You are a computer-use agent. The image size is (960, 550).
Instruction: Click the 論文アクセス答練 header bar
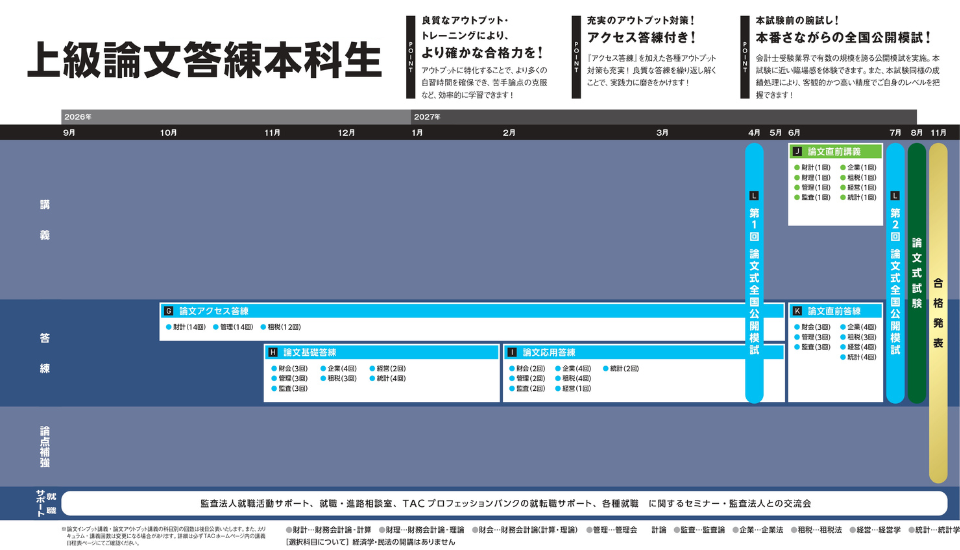(x=471, y=311)
